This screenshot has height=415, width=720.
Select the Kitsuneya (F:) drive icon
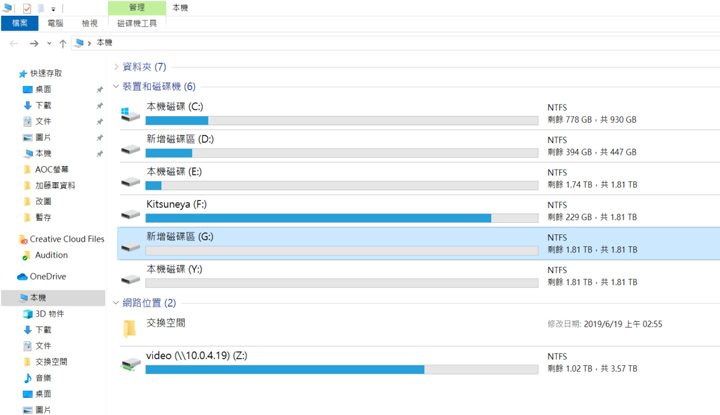[x=130, y=211]
